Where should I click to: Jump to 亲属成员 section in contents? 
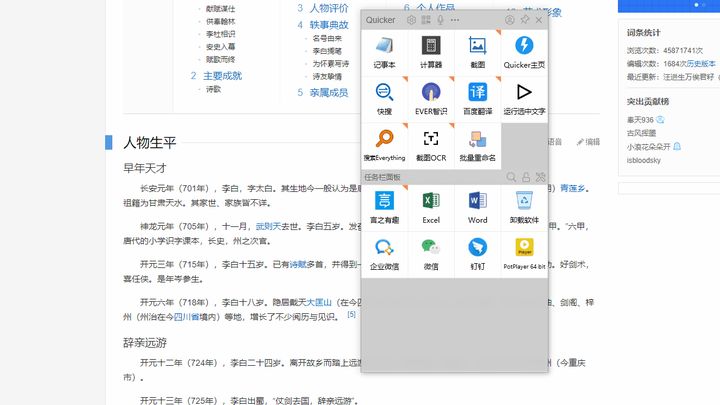click(x=329, y=92)
